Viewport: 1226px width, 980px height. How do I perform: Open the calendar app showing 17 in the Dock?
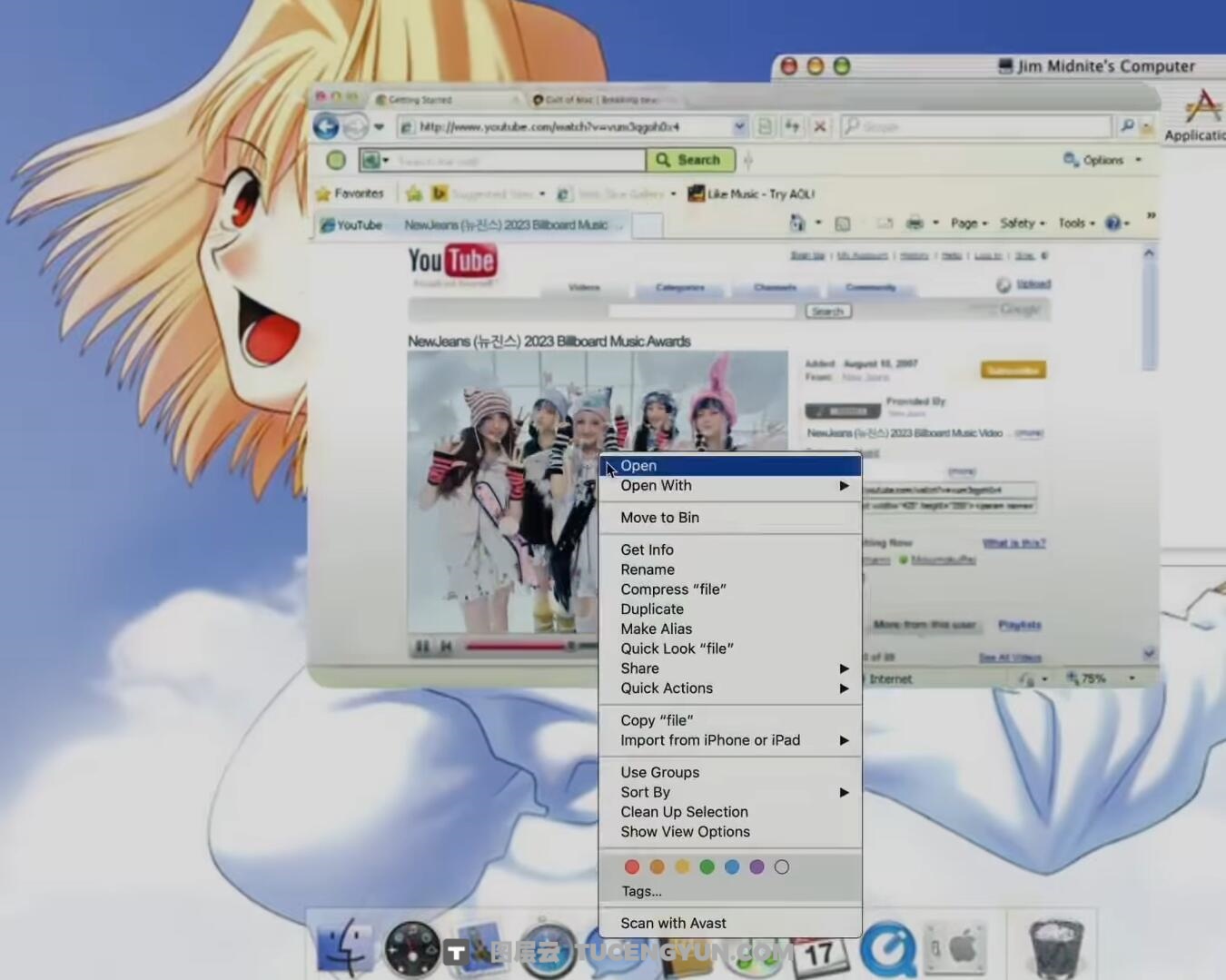(816, 949)
